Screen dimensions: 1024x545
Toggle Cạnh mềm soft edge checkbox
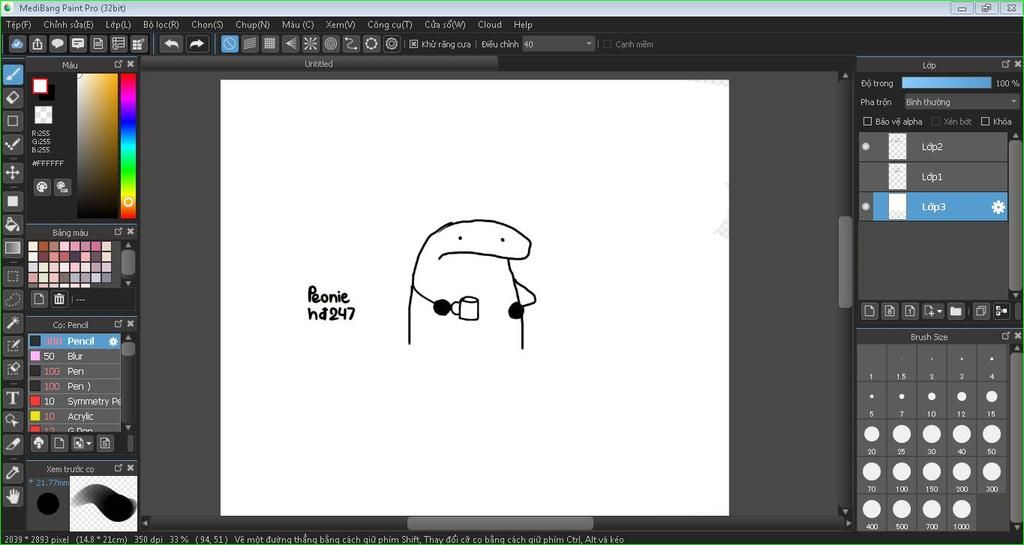607,44
